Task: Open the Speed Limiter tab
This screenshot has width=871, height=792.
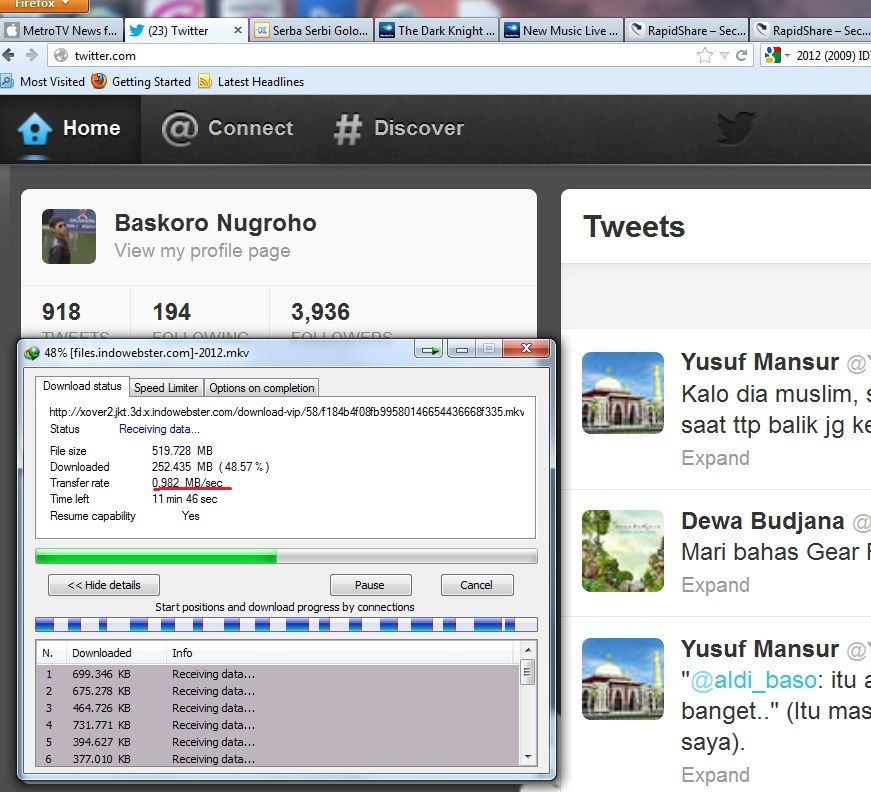Action: (166, 388)
